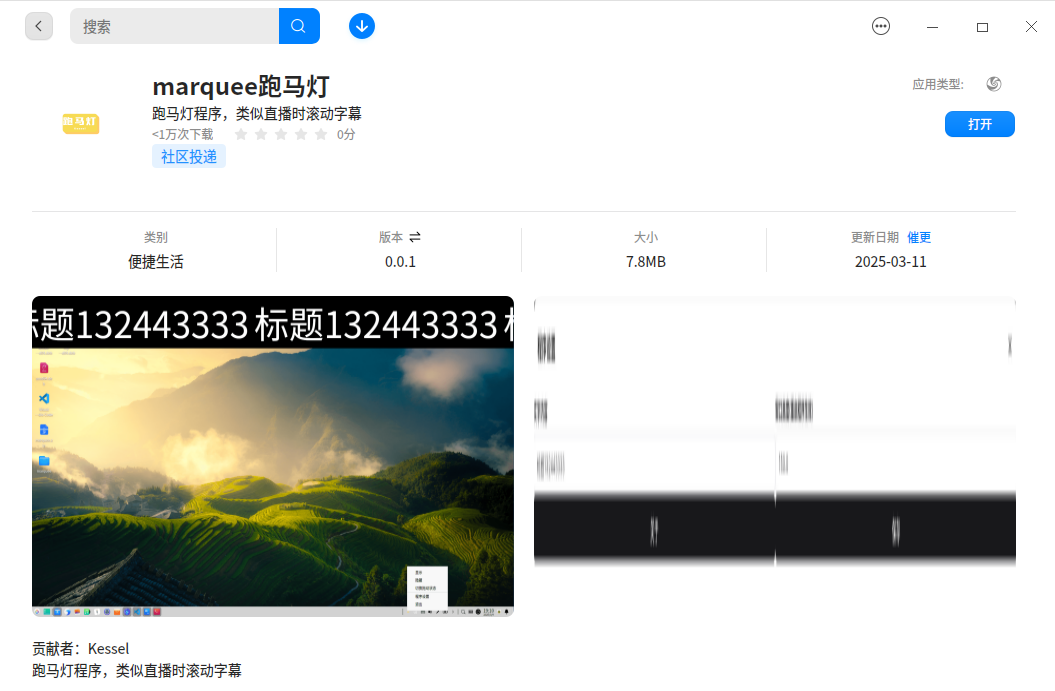Click the deepin app type swirl icon
This screenshot has height=691, width=1055.
click(994, 84)
